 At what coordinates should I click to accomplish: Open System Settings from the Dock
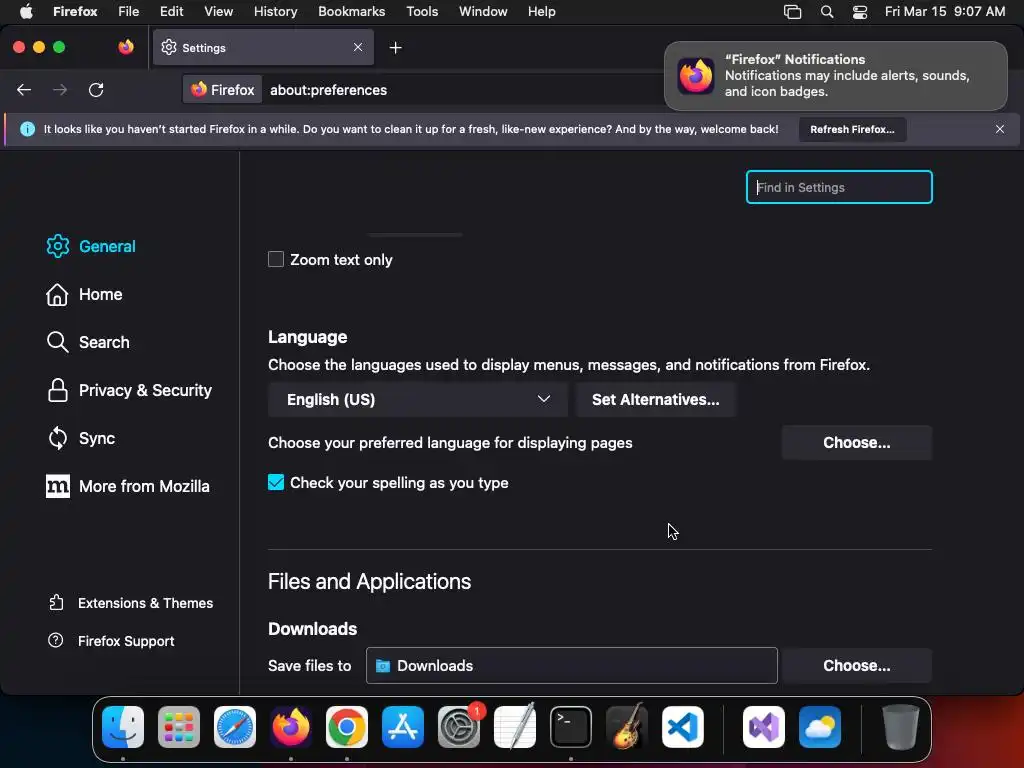coord(458,727)
